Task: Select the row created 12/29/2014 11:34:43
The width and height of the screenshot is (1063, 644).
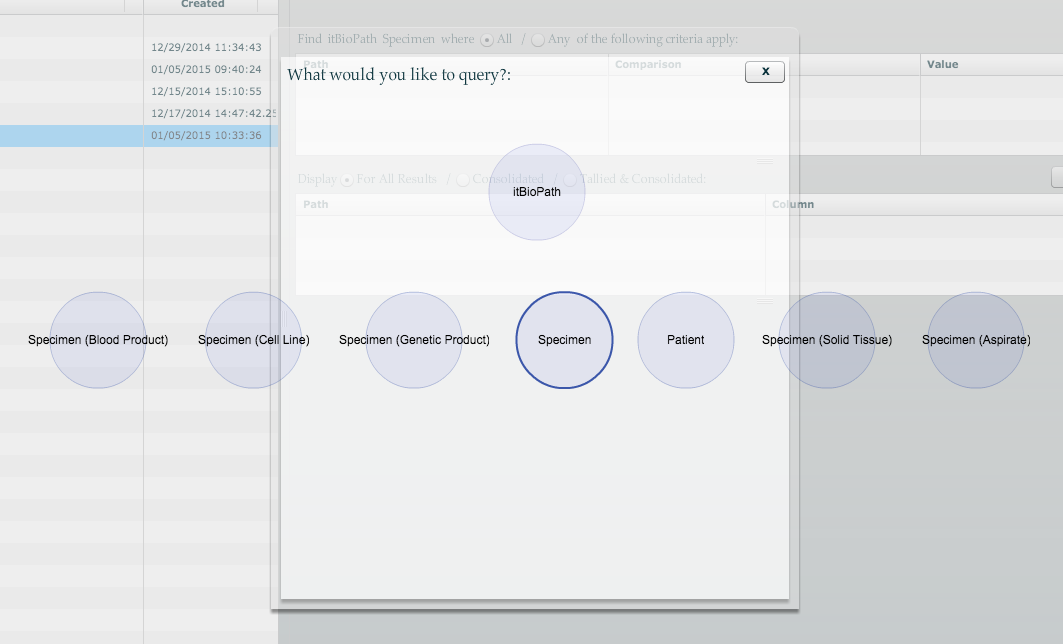Action: 139,47
